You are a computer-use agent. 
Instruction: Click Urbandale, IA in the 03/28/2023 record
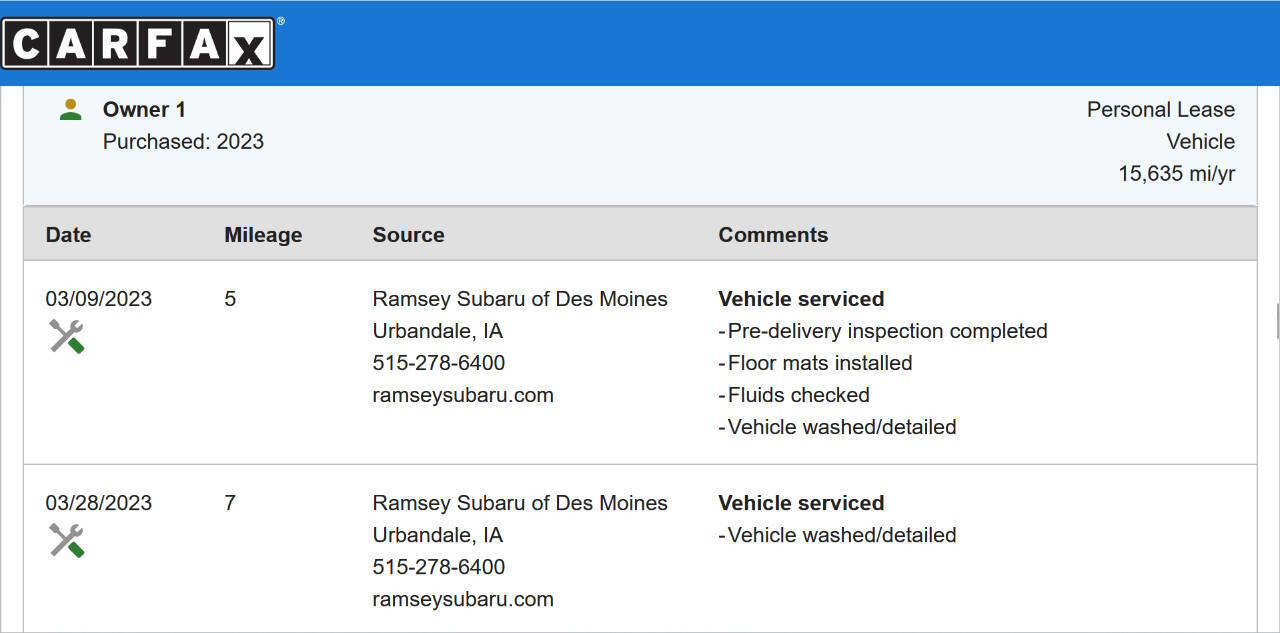[437, 535]
